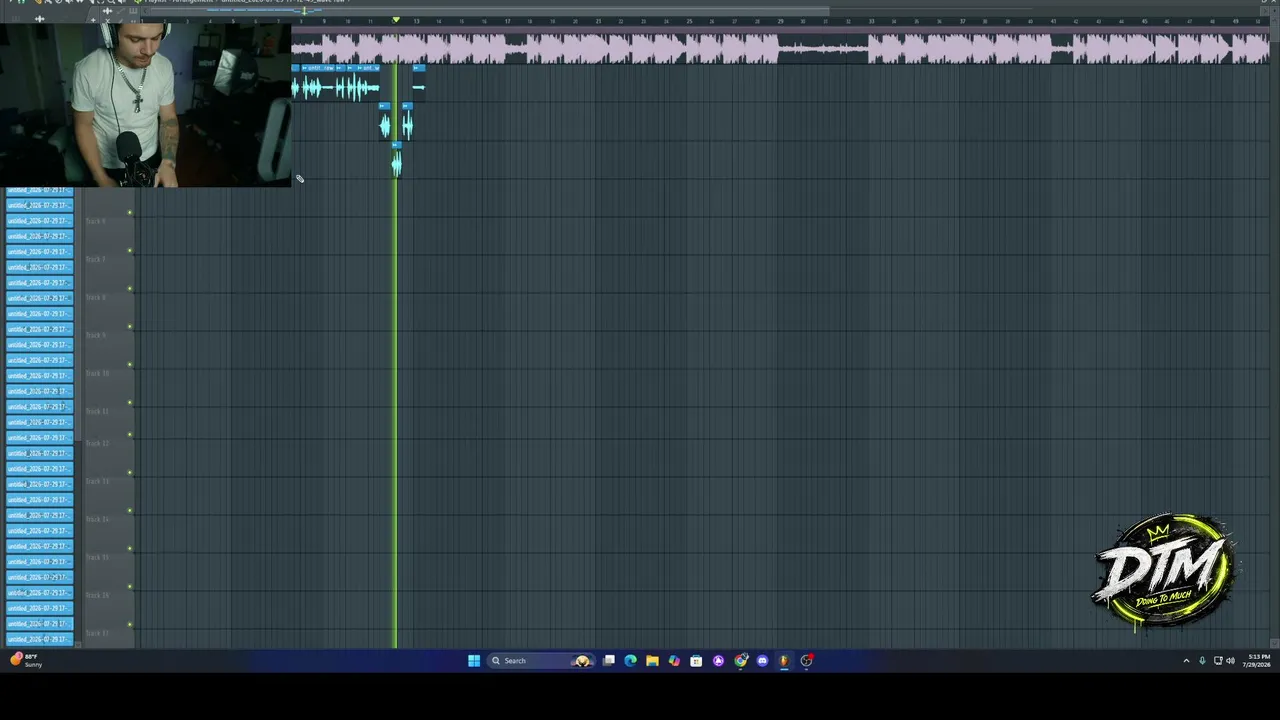Open File Explorer from the taskbar
Viewport: 1280px width, 720px height.
pyautogui.click(x=652, y=660)
